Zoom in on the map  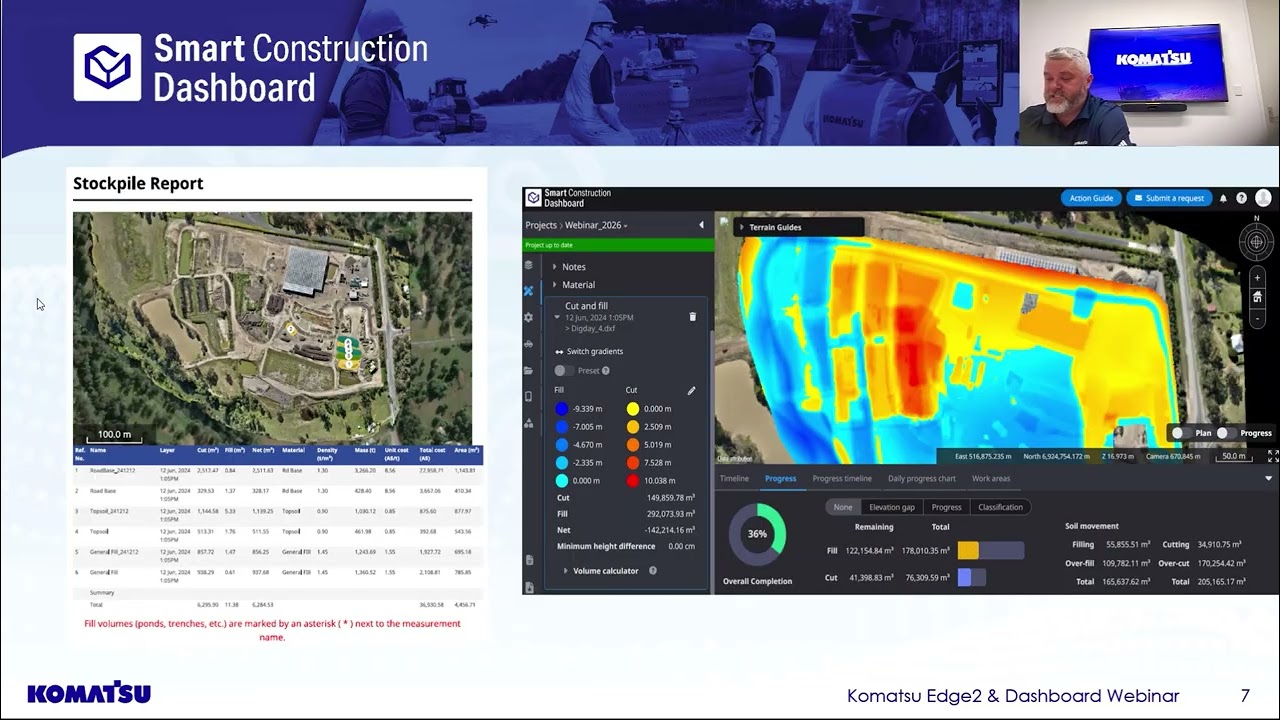(x=1257, y=278)
